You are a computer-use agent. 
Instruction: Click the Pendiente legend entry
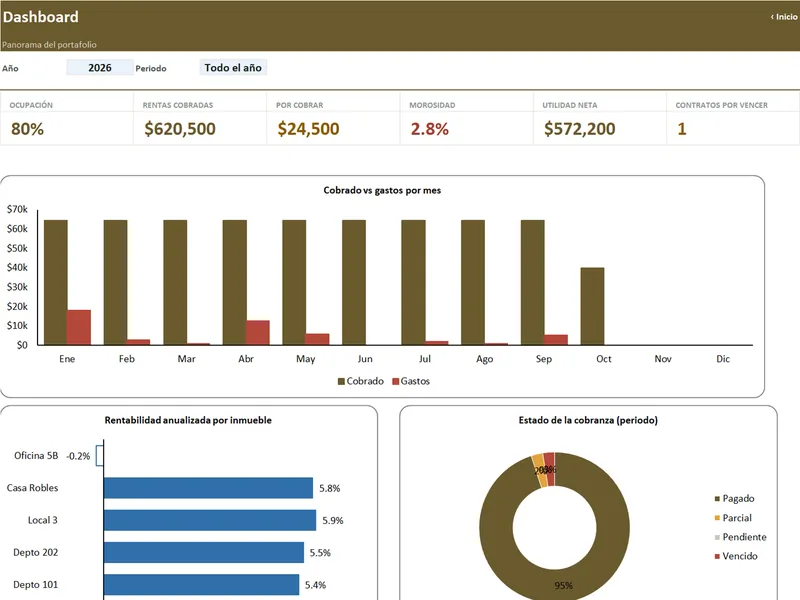[740, 537]
